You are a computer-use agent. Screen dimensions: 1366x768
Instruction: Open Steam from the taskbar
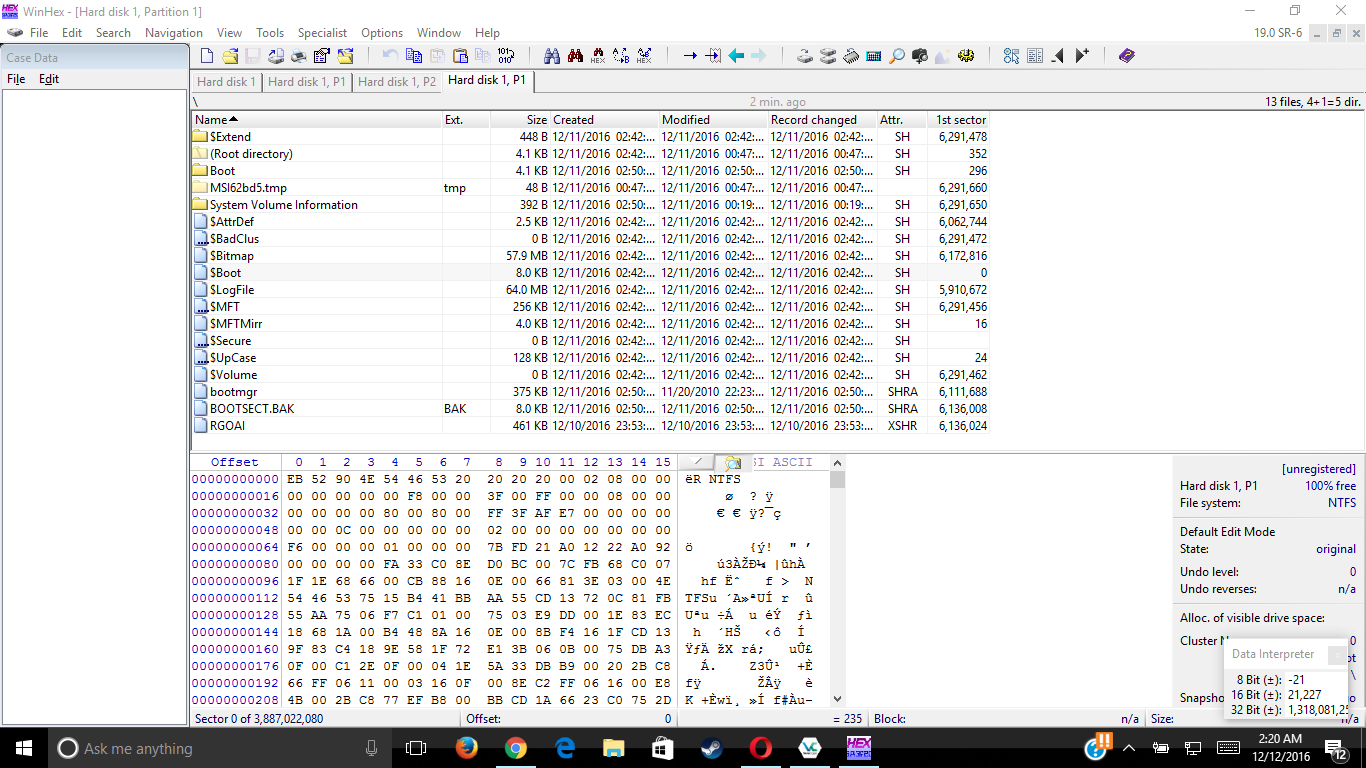coord(711,748)
